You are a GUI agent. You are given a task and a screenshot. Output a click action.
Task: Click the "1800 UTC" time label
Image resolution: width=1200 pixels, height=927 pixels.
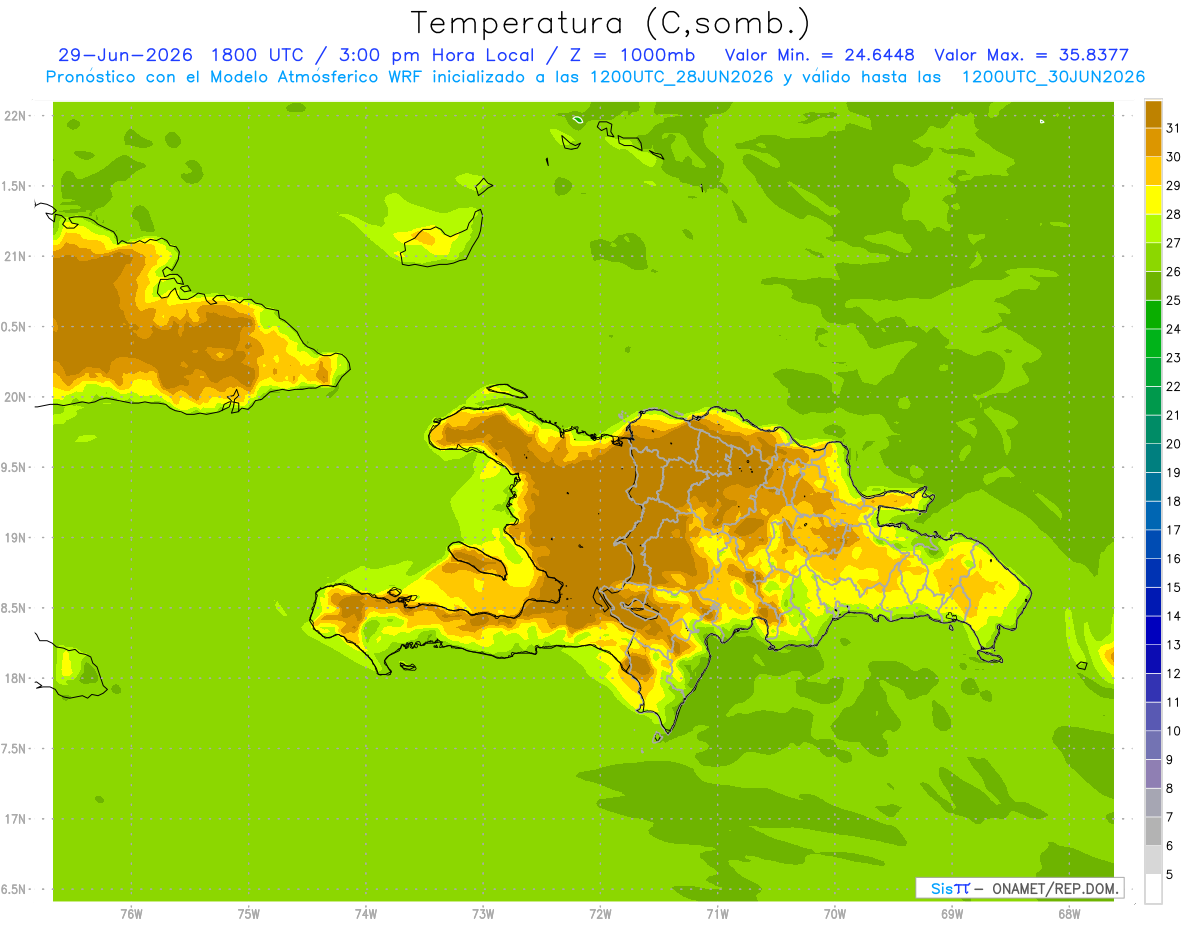[x=257, y=55]
